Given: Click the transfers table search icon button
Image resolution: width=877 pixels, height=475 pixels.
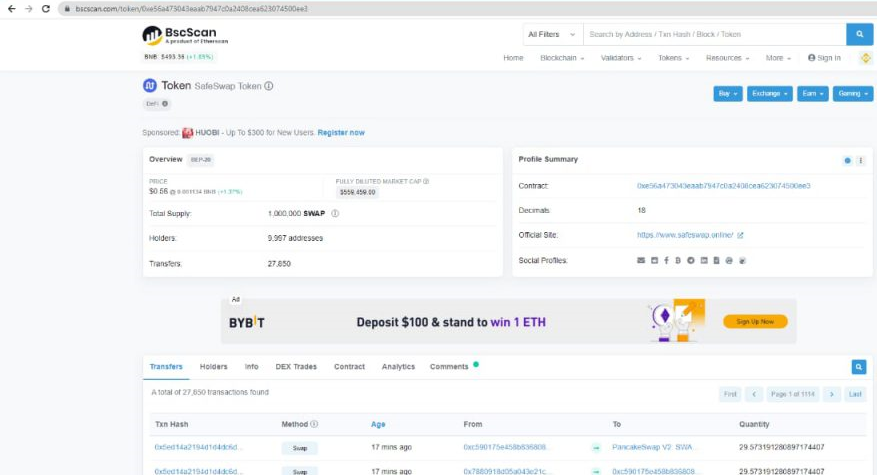Looking at the screenshot, I should (859, 367).
